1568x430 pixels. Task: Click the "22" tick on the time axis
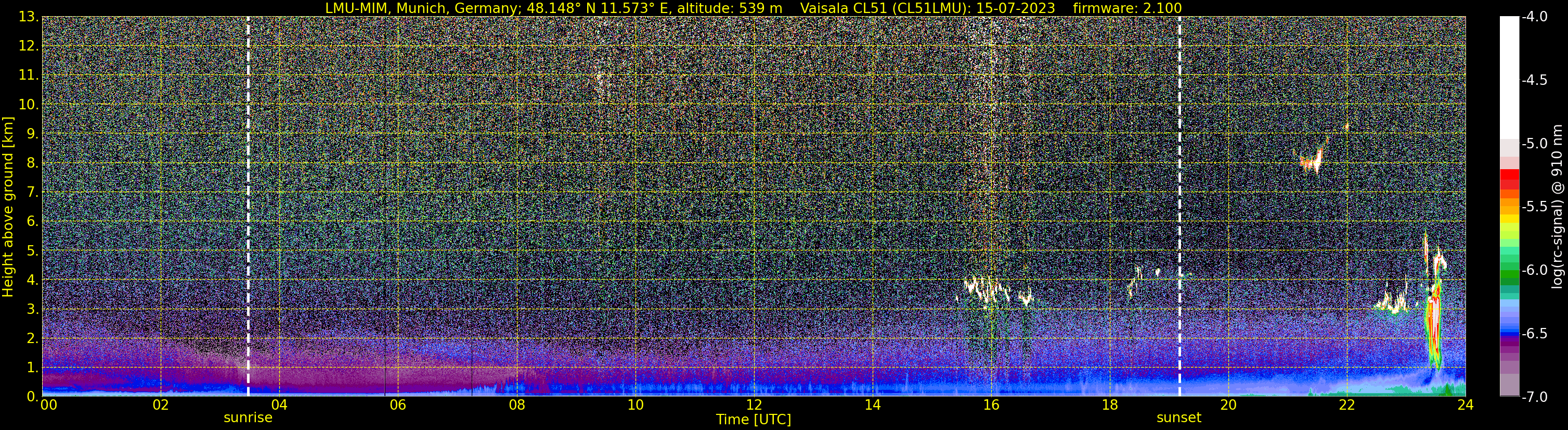(1347, 404)
